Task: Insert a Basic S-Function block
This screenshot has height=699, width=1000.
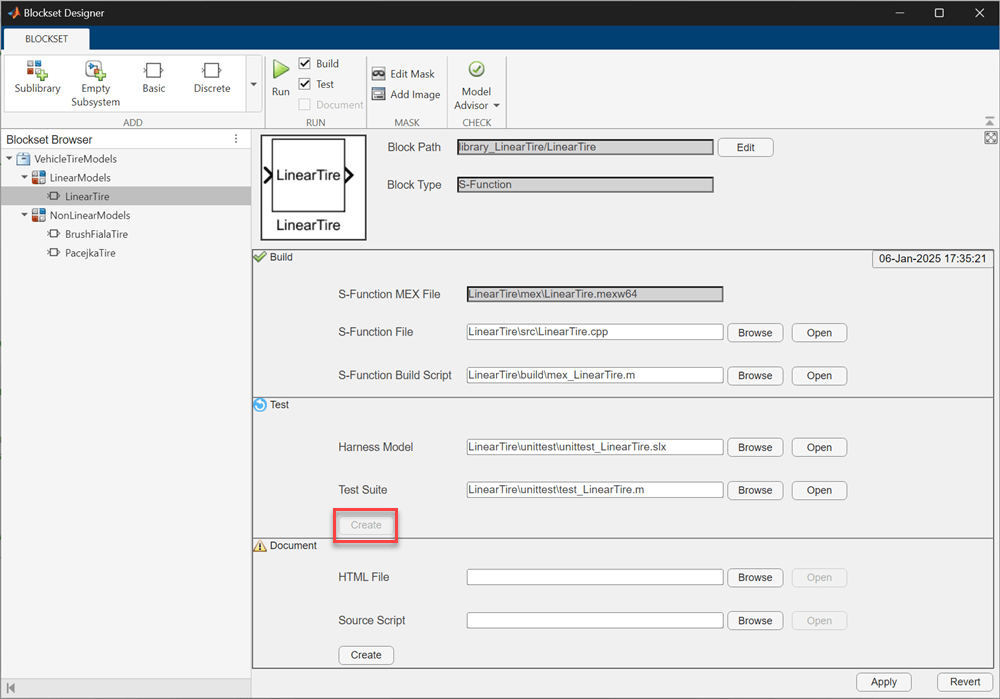Action: coord(153,78)
